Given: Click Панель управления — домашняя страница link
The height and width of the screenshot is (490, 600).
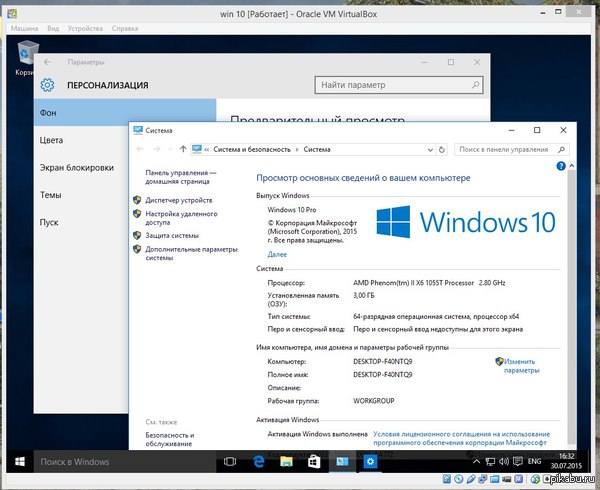Looking at the screenshot, I should pos(181,177).
